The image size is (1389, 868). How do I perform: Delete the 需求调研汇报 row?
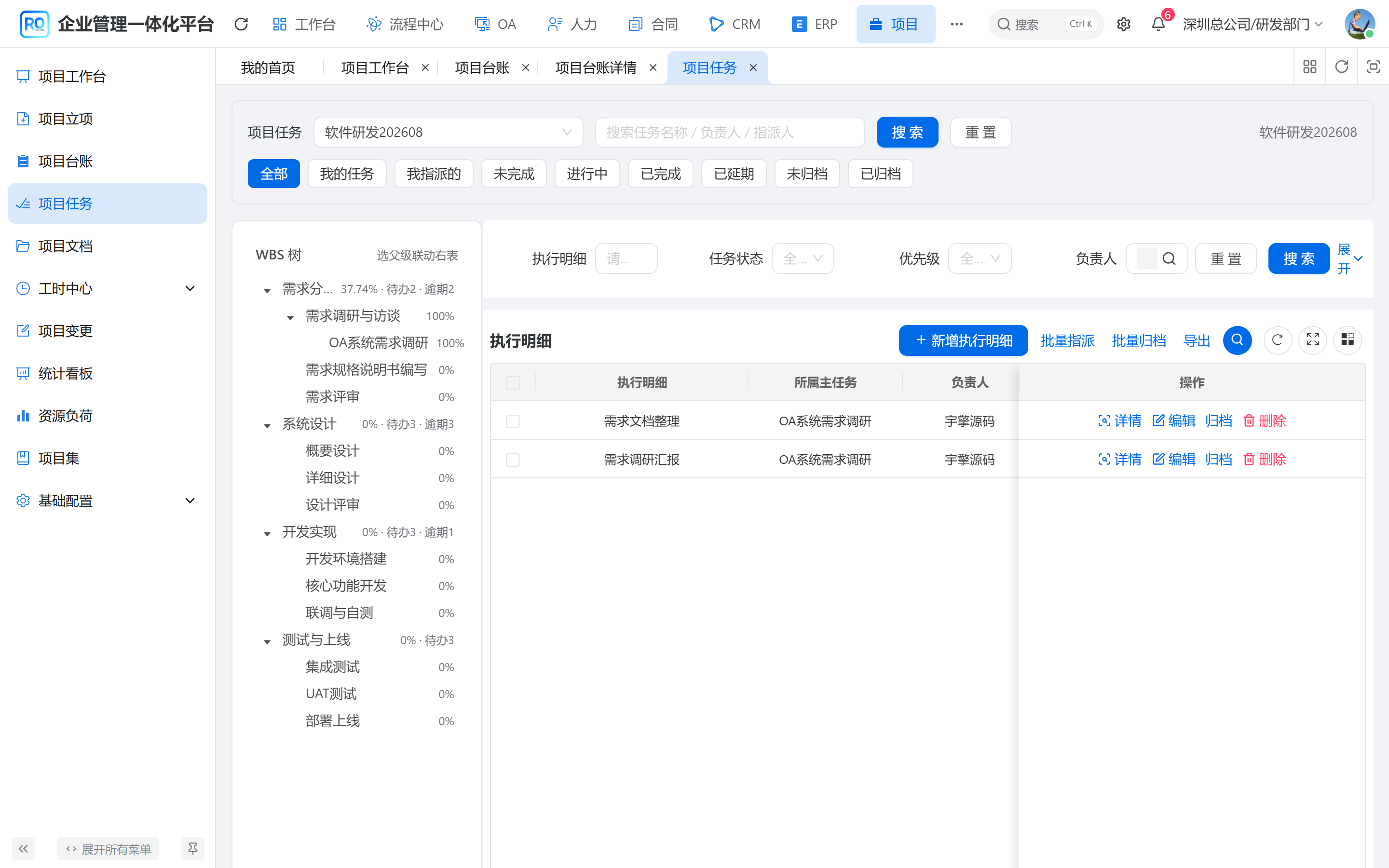(1265, 459)
